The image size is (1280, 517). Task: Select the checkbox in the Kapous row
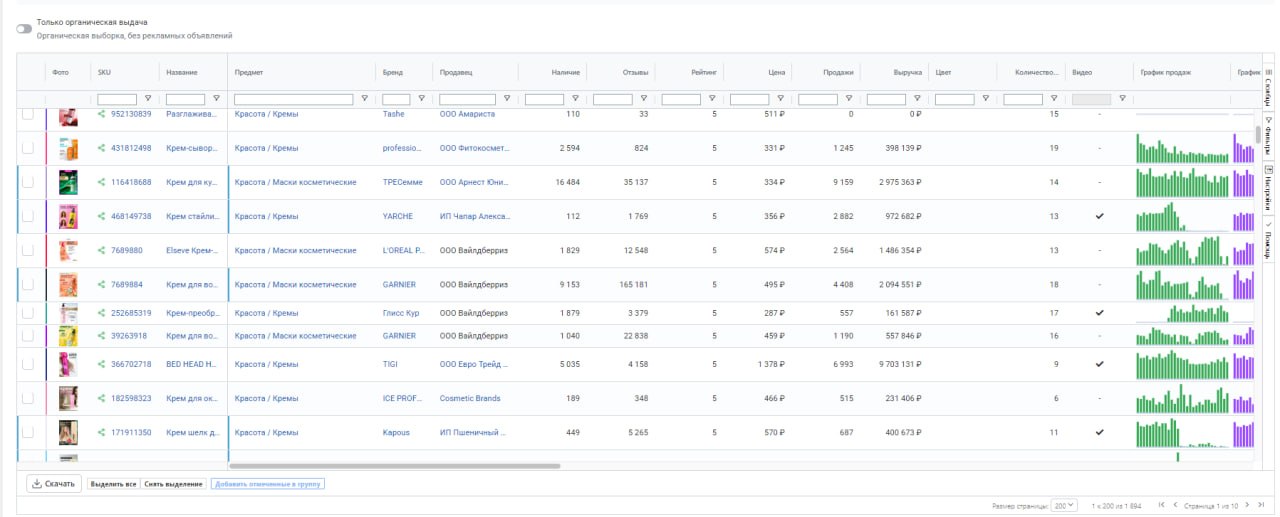point(28,432)
